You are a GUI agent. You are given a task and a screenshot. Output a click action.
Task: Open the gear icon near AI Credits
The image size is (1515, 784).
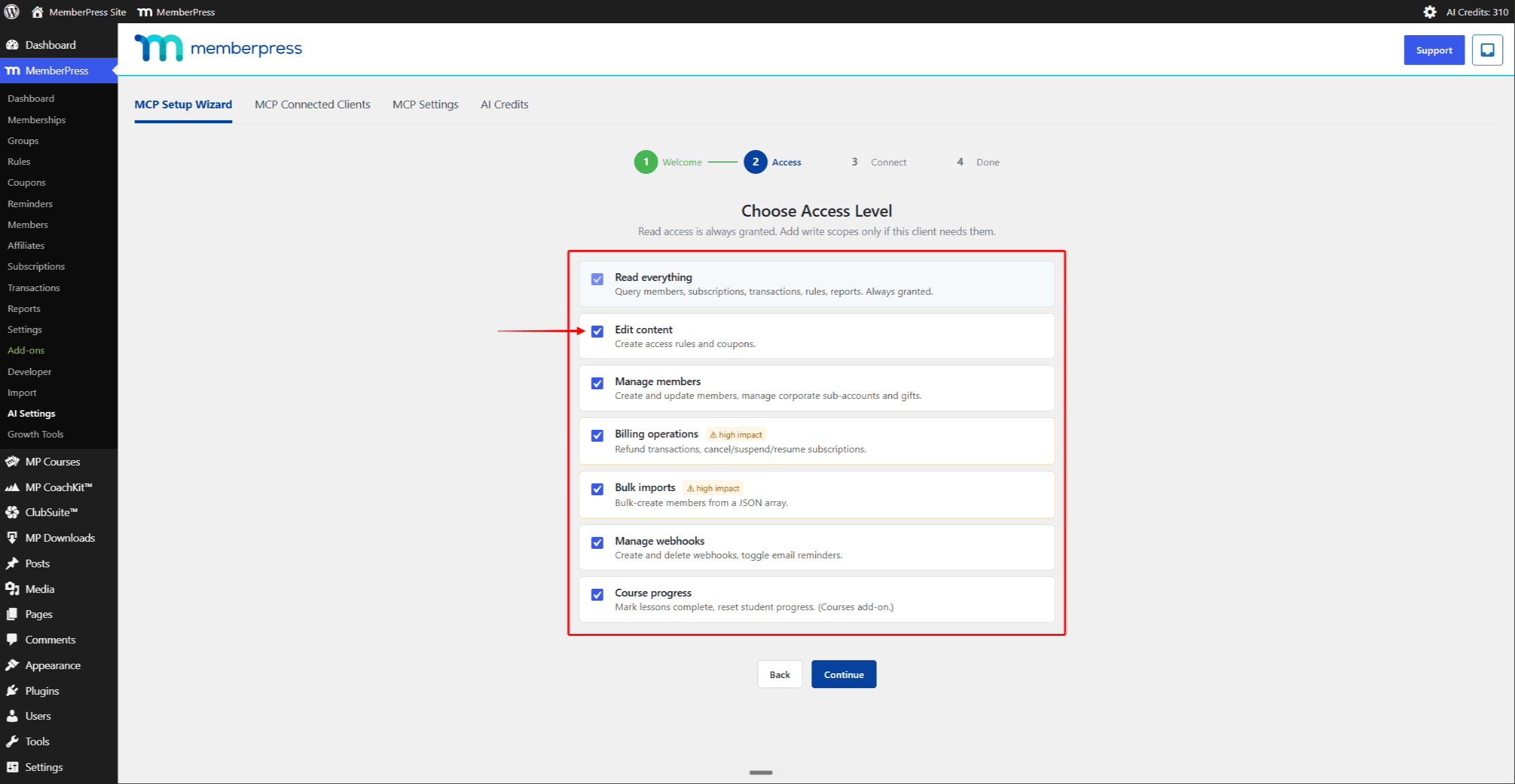click(x=1429, y=12)
